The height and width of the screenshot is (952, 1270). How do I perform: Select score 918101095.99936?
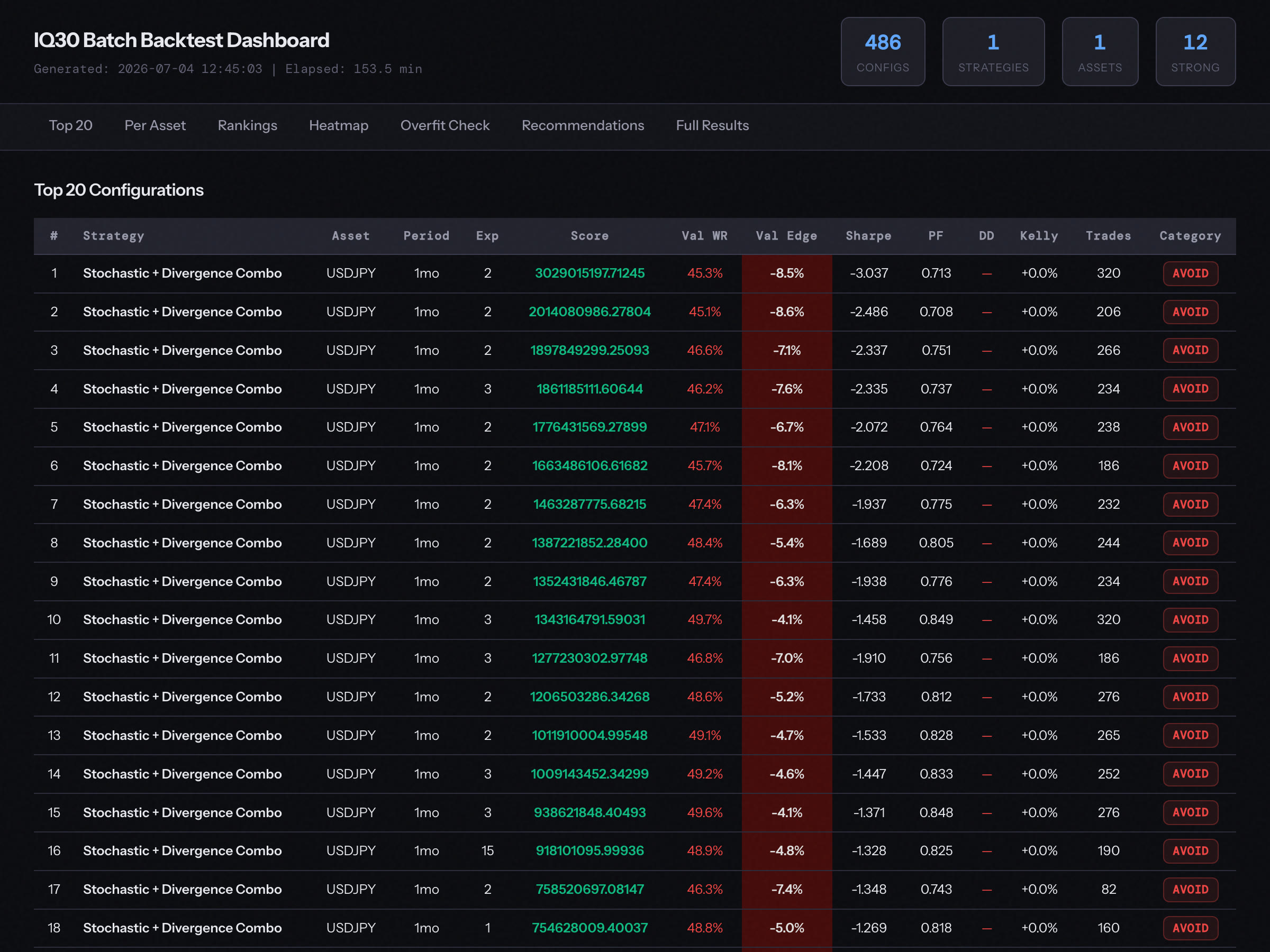589,851
